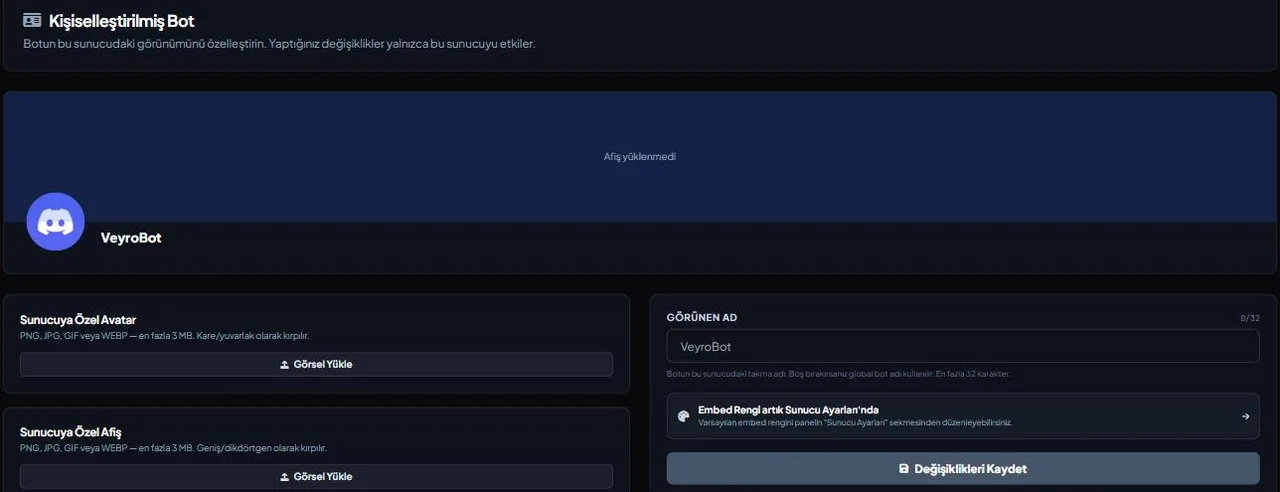Screen dimensions: 1280x492
Task: Click the upload icon in the banner Görsel Yükle button
Action: (284, 477)
